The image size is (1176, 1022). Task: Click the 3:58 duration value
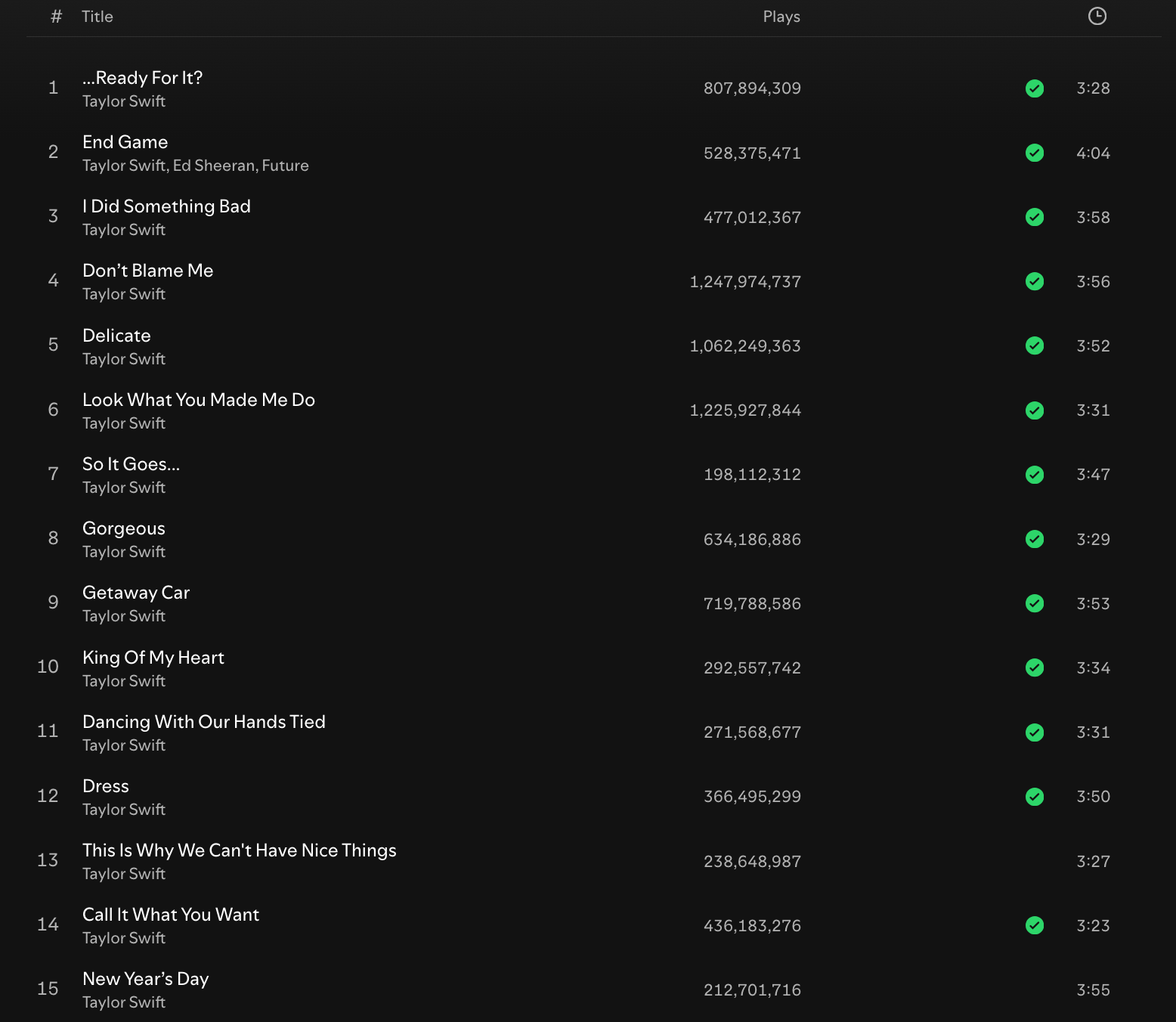tap(1093, 218)
